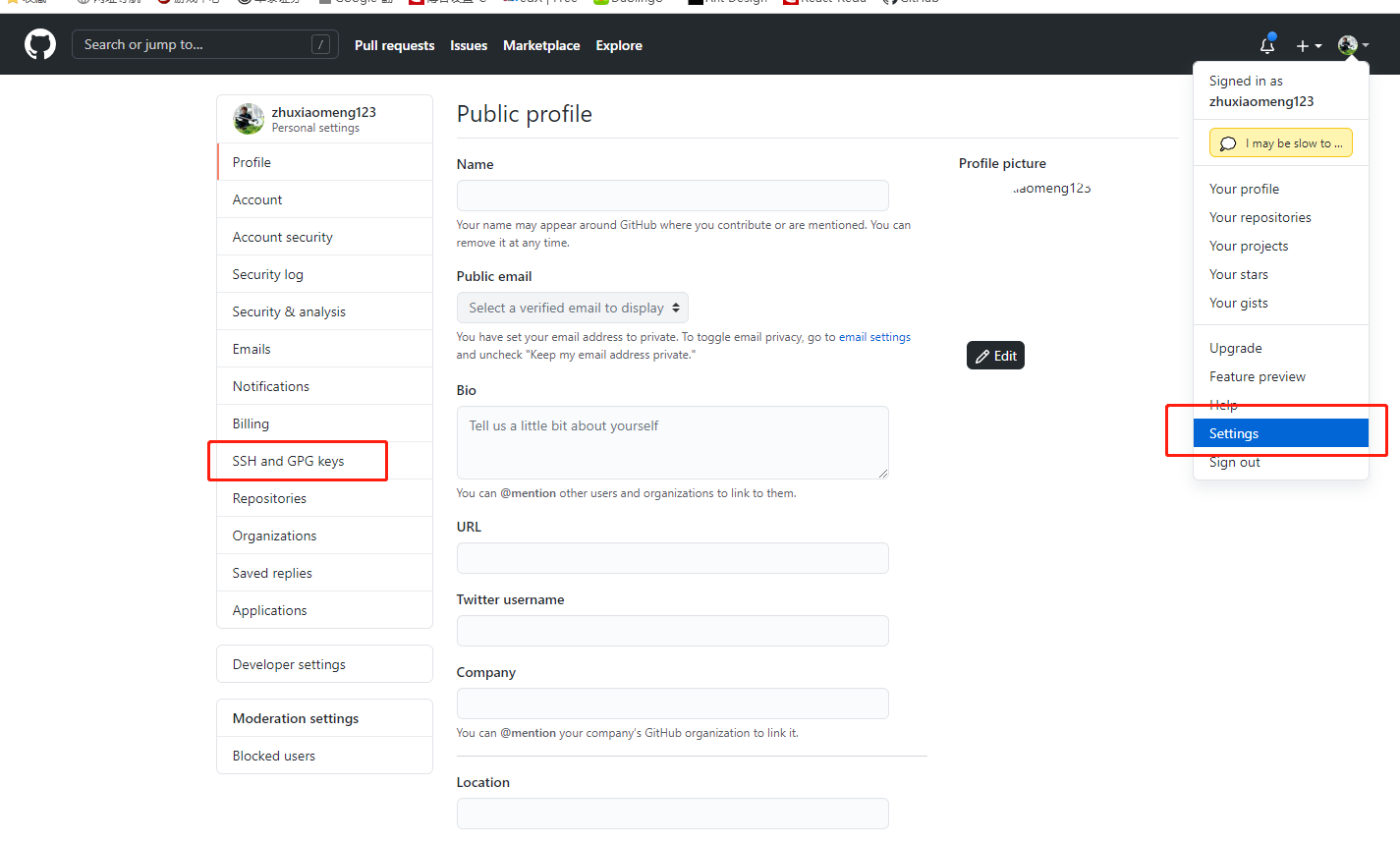Open Developer settings
The width and height of the screenshot is (1400, 845).
click(325, 664)
